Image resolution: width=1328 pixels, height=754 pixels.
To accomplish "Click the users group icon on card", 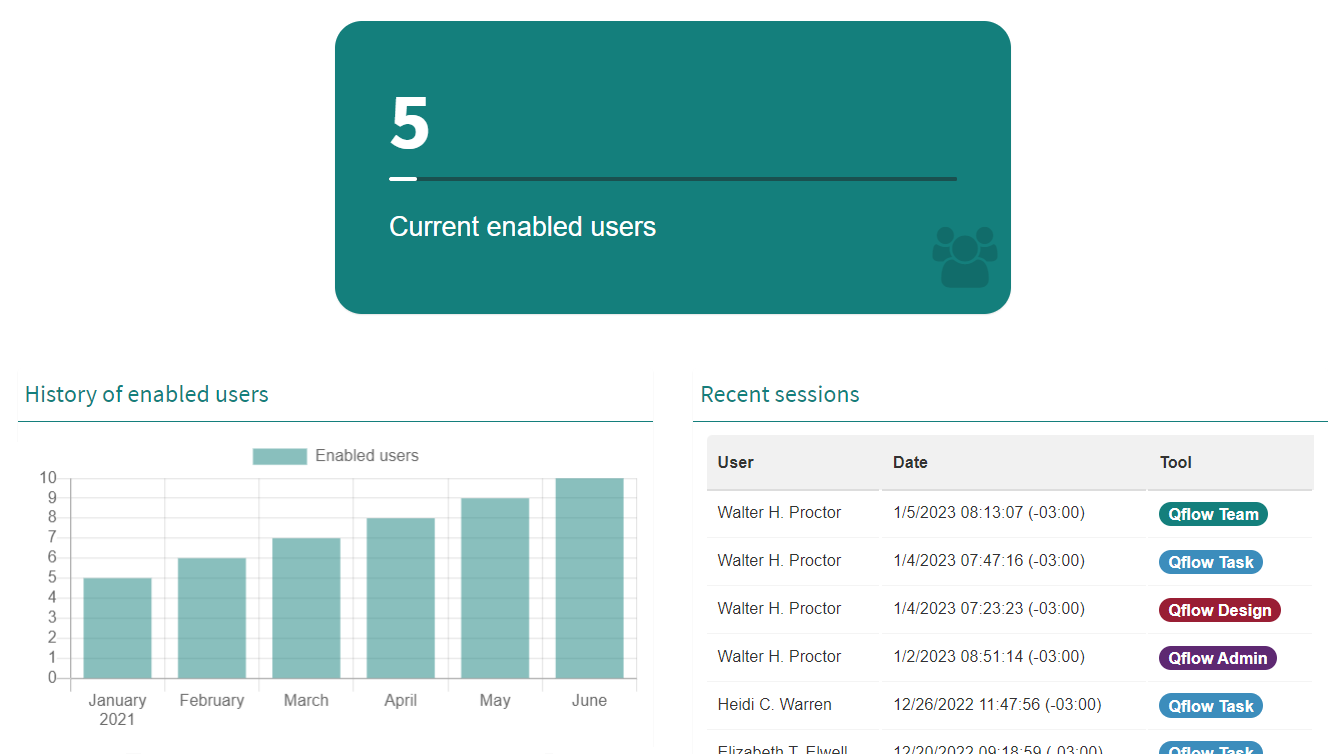I will coord(965,257).
